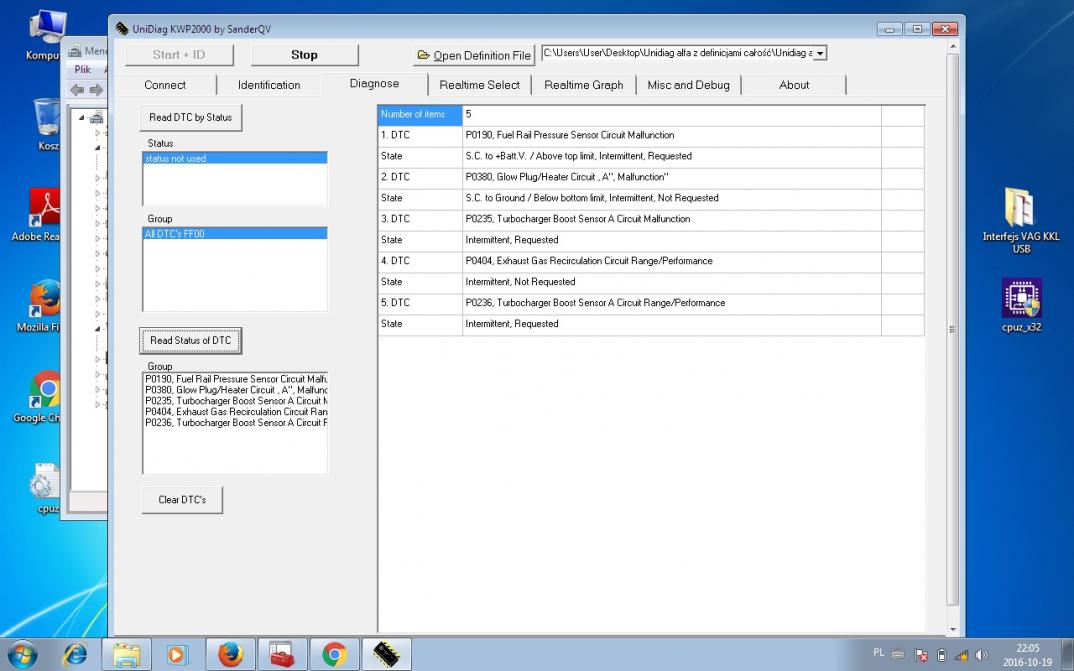Click the volume speaker tray icon
1074x671 pixels.
click(x=981, y=655)
